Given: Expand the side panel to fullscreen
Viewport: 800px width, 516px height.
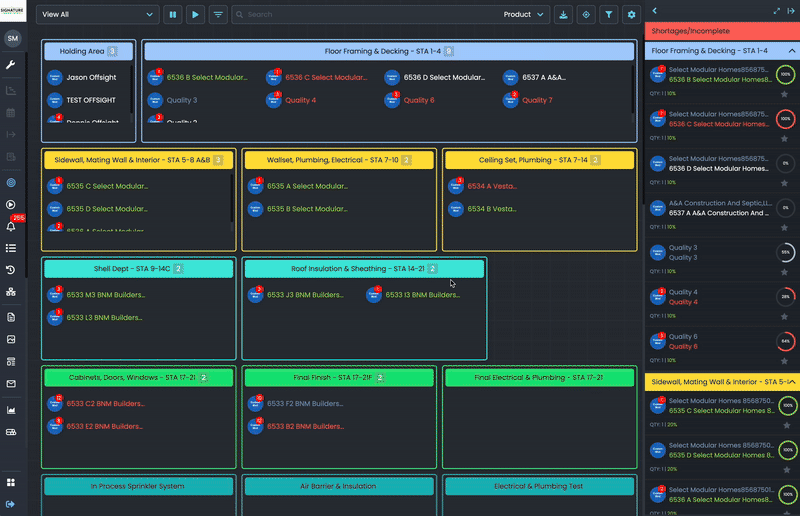Looking at the screenshot, I should pyautogui.click(x=777, y=10).
